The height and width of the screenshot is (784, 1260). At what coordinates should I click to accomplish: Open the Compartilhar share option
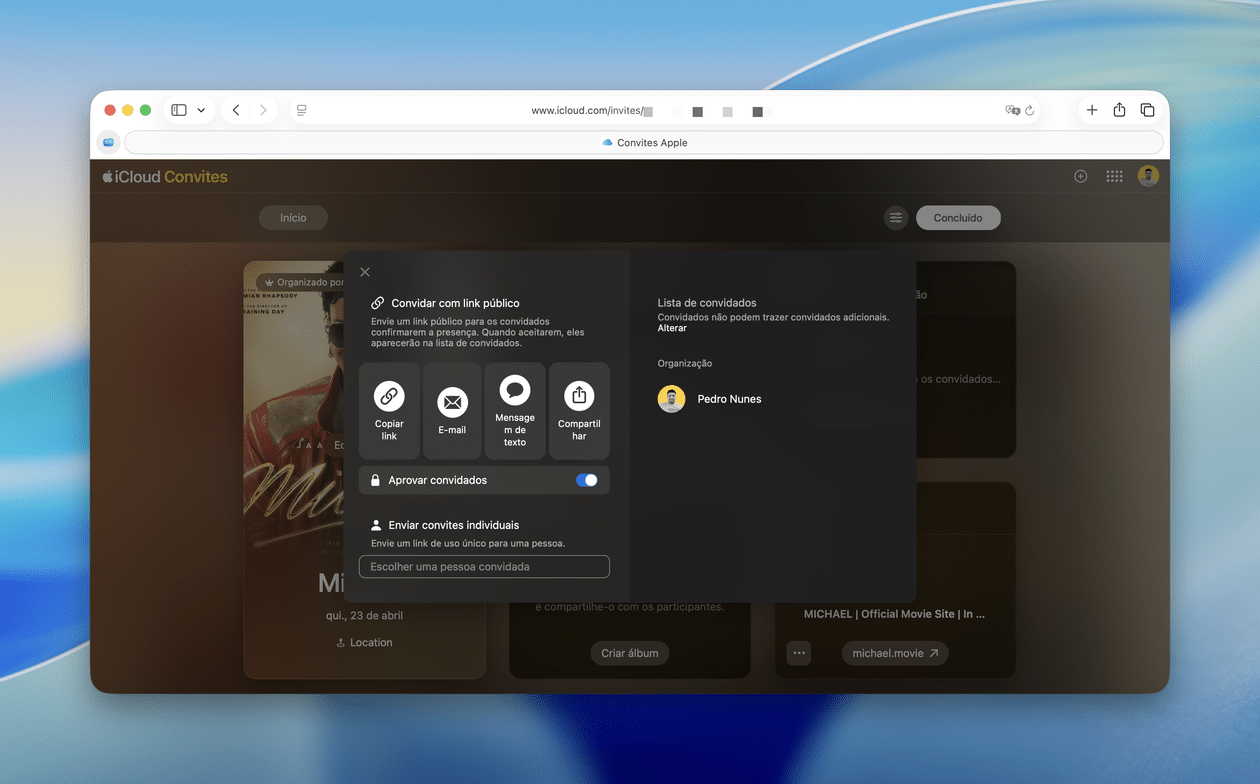coord(579,410)
